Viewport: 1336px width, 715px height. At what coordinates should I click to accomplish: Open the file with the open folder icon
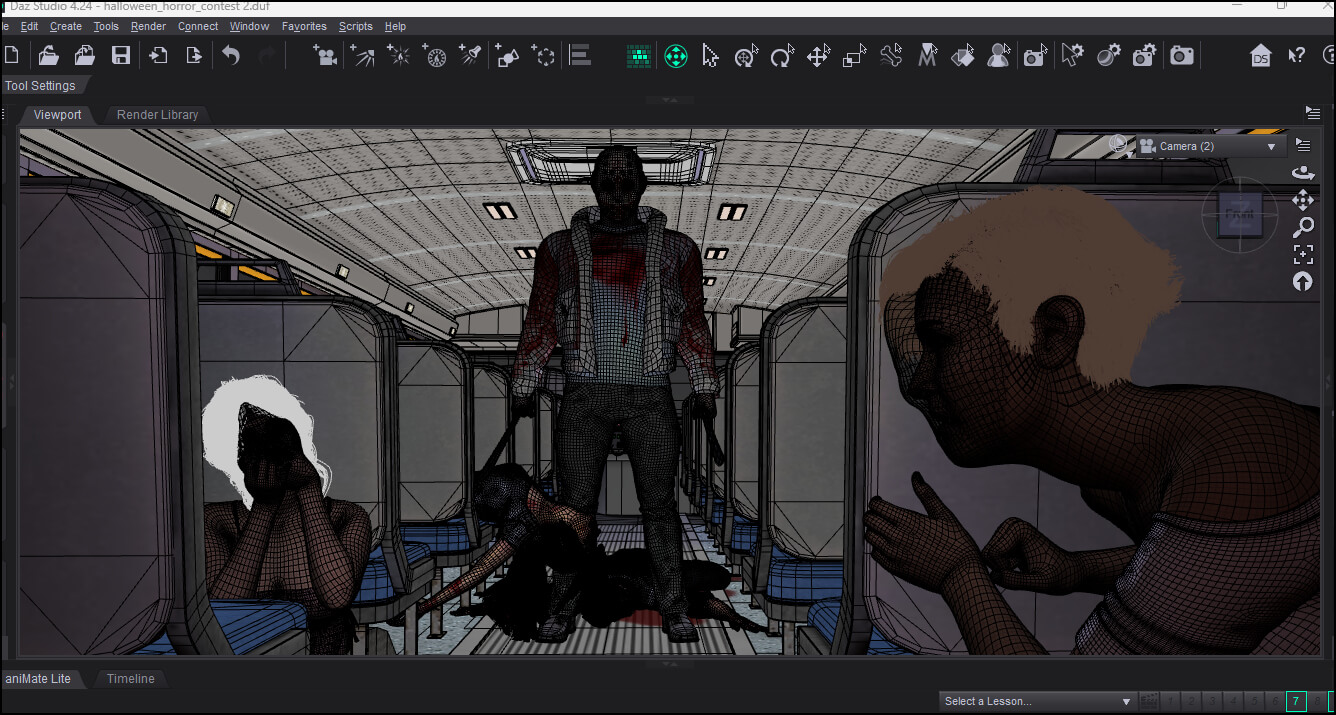tap(48, 55)
